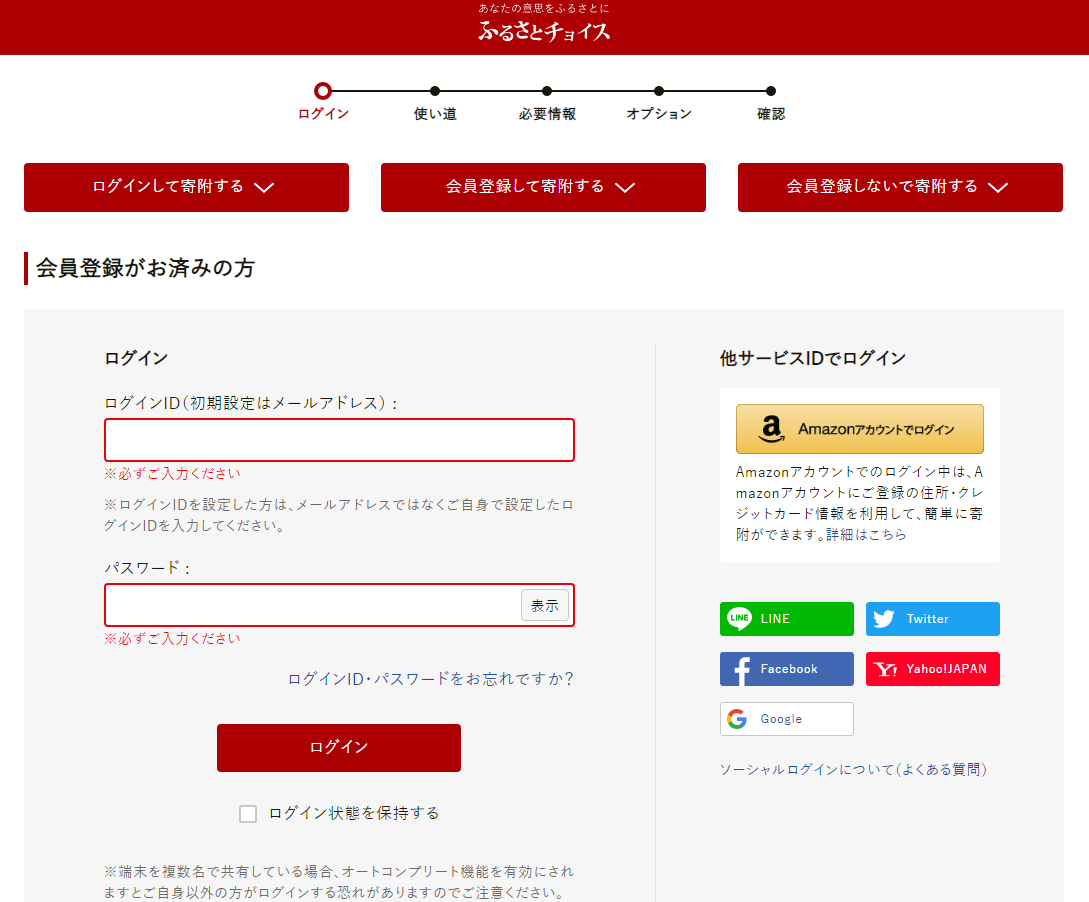
Task: Toggle password visibility with 表示 button
Action: [544, 605]
